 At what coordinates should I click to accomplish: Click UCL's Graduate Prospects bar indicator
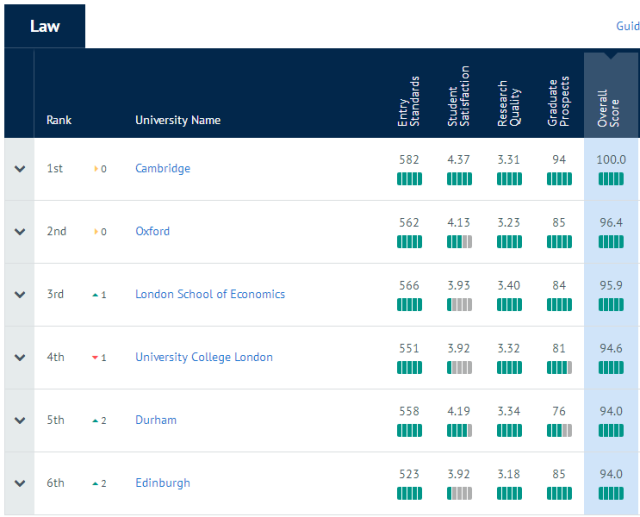[x=559, y=368]
